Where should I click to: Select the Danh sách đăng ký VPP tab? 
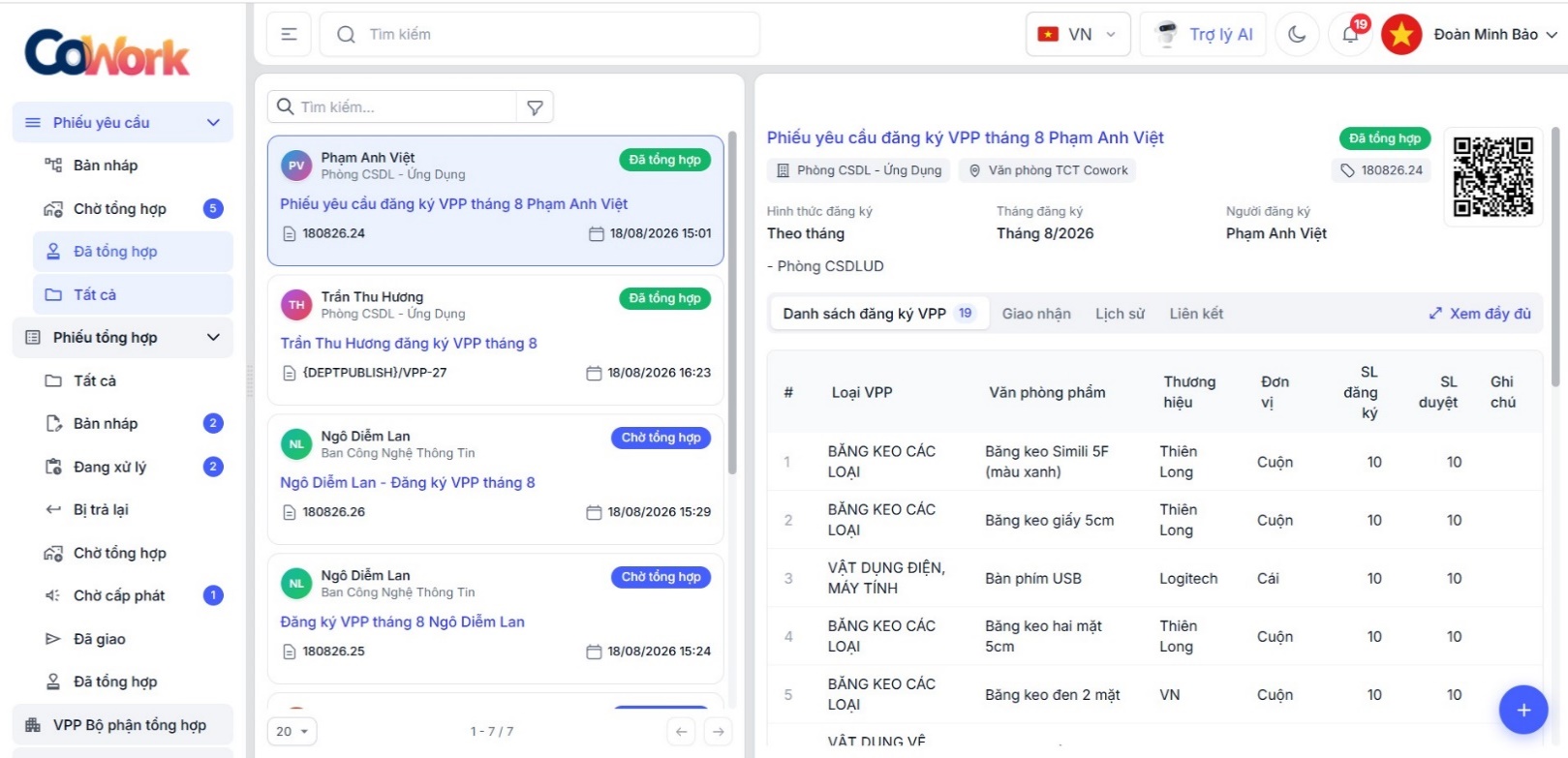(879, 314)
